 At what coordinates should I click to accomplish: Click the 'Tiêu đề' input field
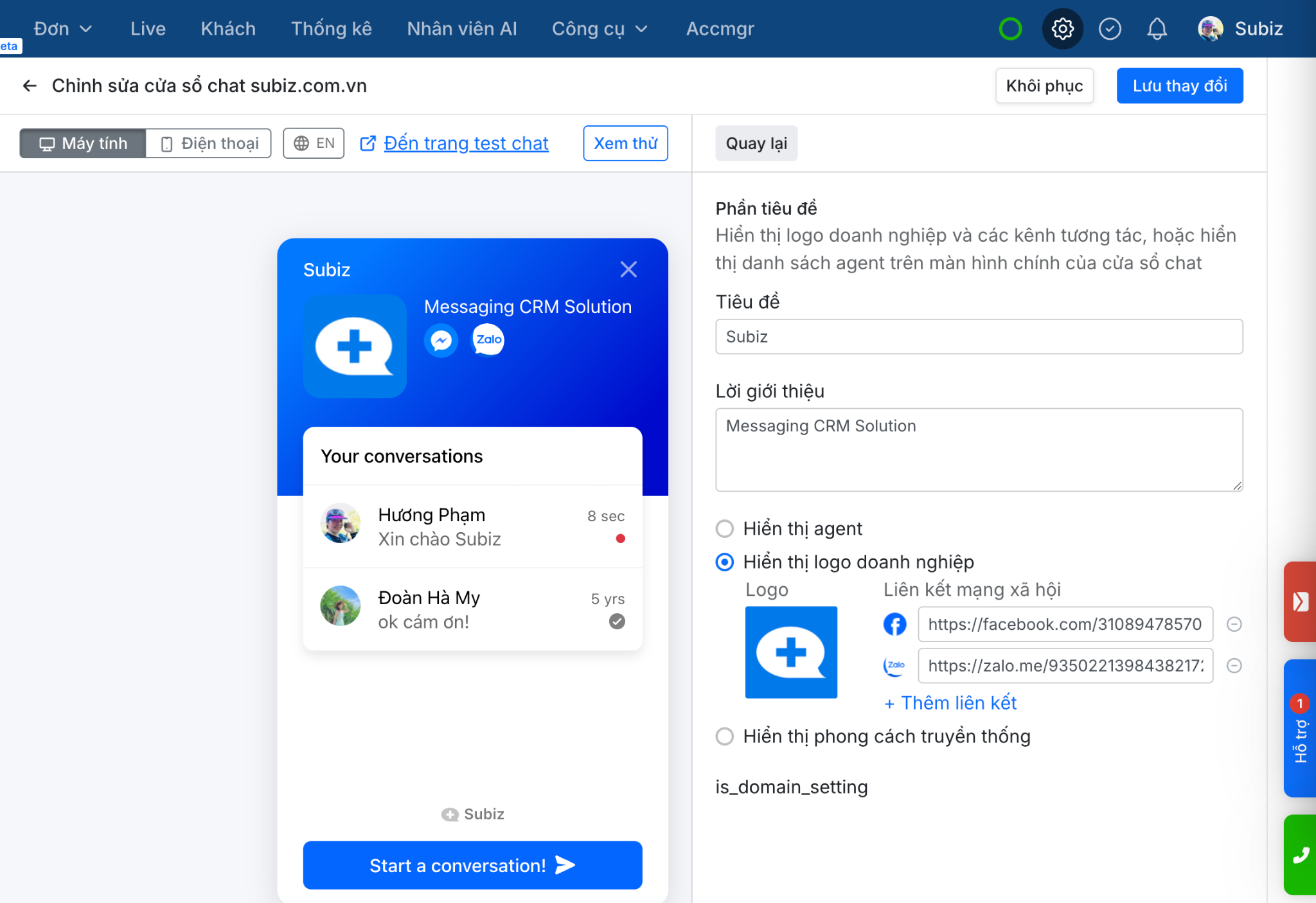click(x=979, y=337)
